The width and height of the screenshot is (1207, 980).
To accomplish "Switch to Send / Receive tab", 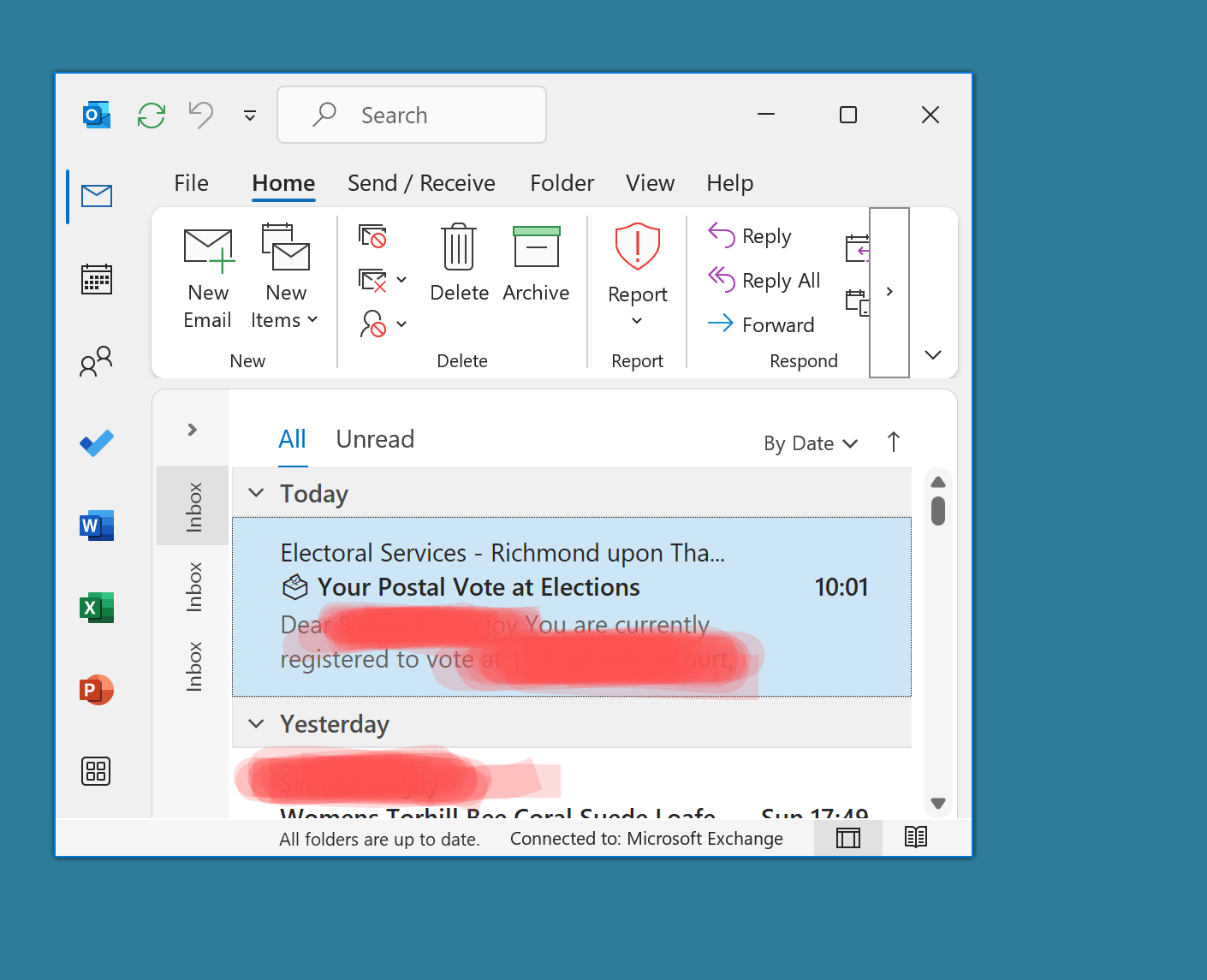I will (x=421, y=183).
